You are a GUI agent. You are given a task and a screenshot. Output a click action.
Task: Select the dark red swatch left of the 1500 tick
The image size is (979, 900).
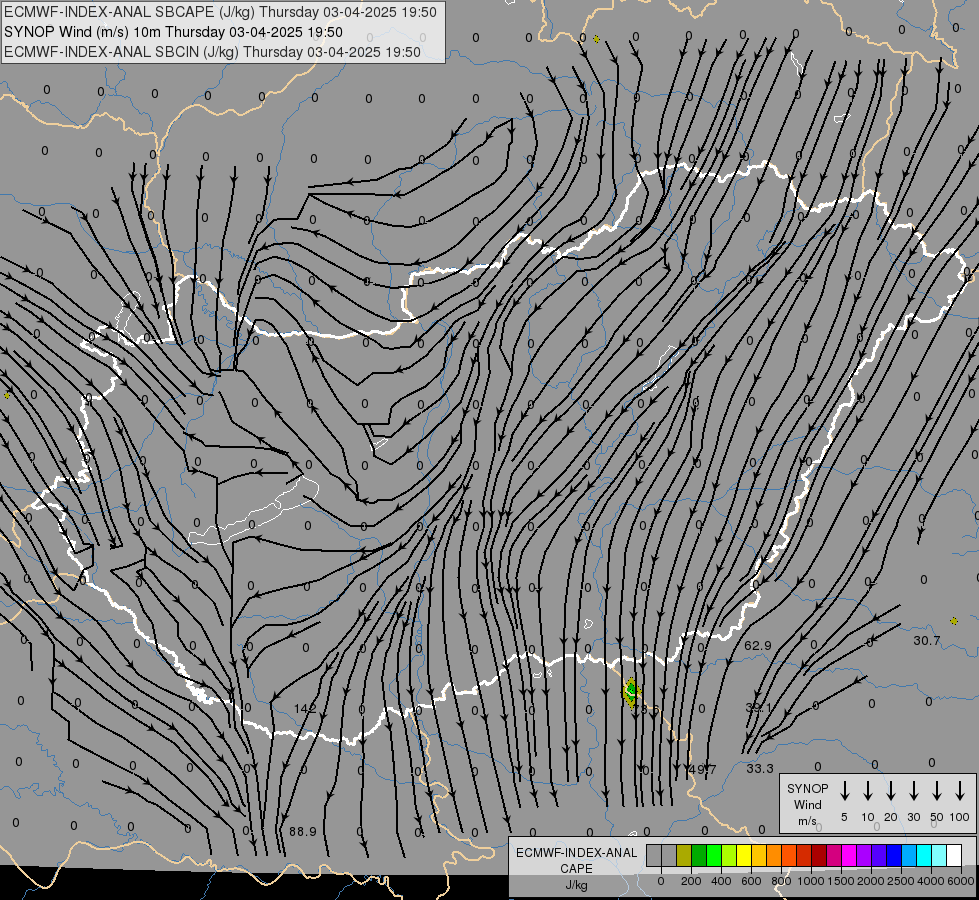click(819, 856)
